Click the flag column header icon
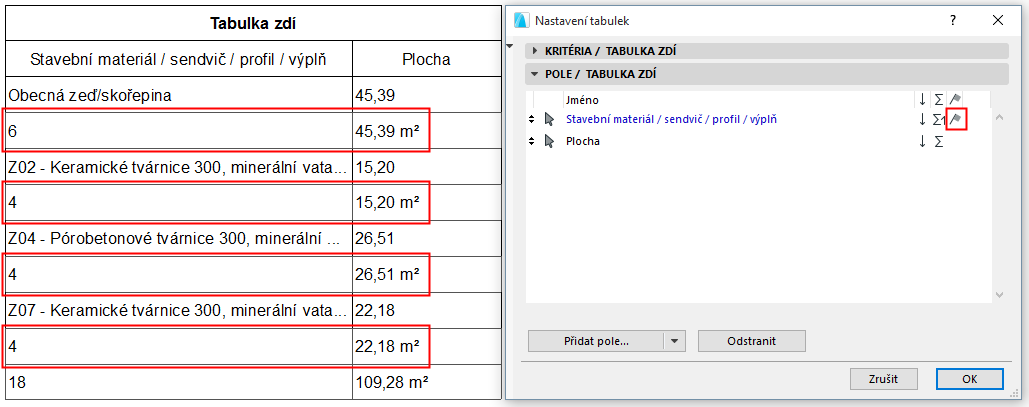1029x407 pixels. pos(956,99)
